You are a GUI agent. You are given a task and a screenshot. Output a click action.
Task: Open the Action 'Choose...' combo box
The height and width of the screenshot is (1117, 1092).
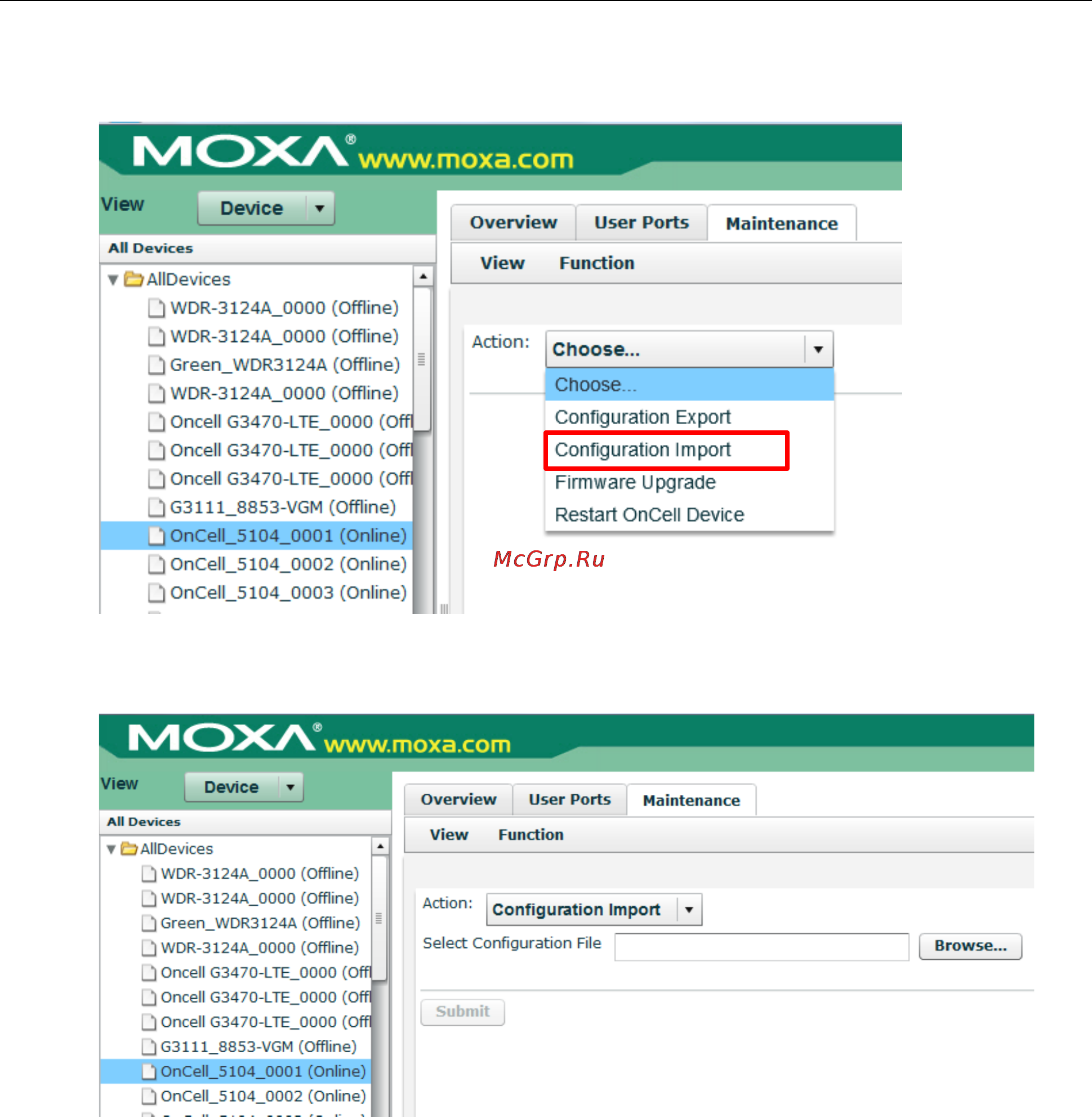click(x=689, y=349)
